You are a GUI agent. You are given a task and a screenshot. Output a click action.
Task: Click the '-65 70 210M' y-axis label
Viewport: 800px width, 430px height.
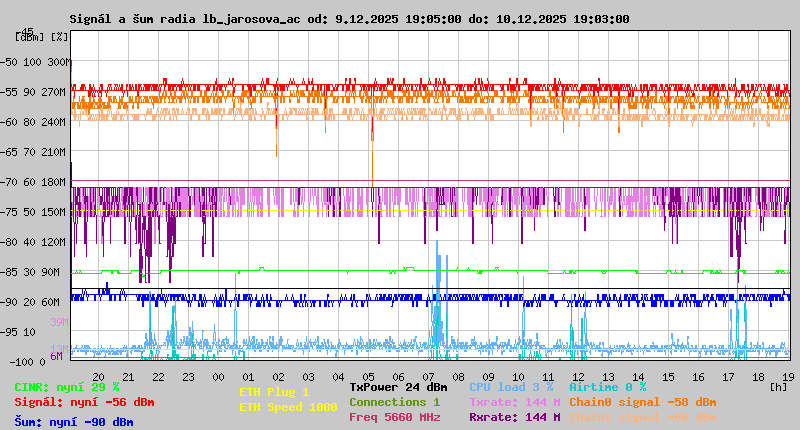coord(34,153)
